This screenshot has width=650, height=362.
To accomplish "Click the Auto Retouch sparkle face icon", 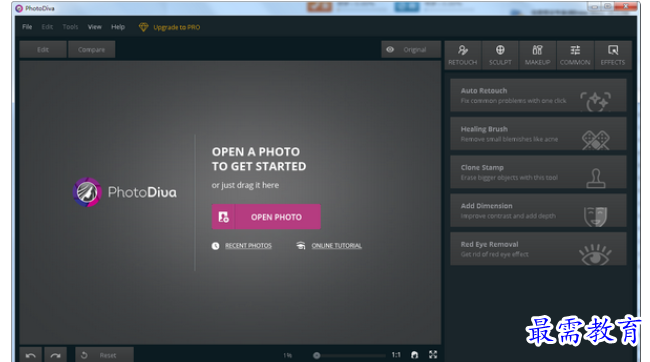I will [x=595, y=101].
